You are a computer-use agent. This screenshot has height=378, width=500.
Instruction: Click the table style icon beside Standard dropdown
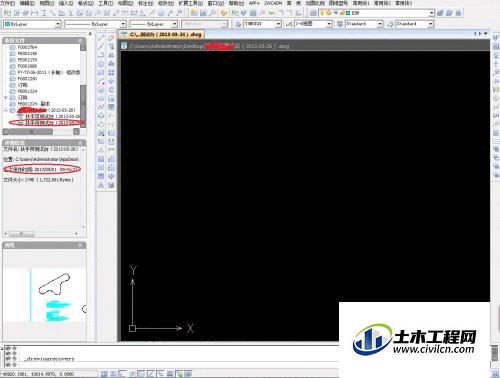(x=340, y=24)
